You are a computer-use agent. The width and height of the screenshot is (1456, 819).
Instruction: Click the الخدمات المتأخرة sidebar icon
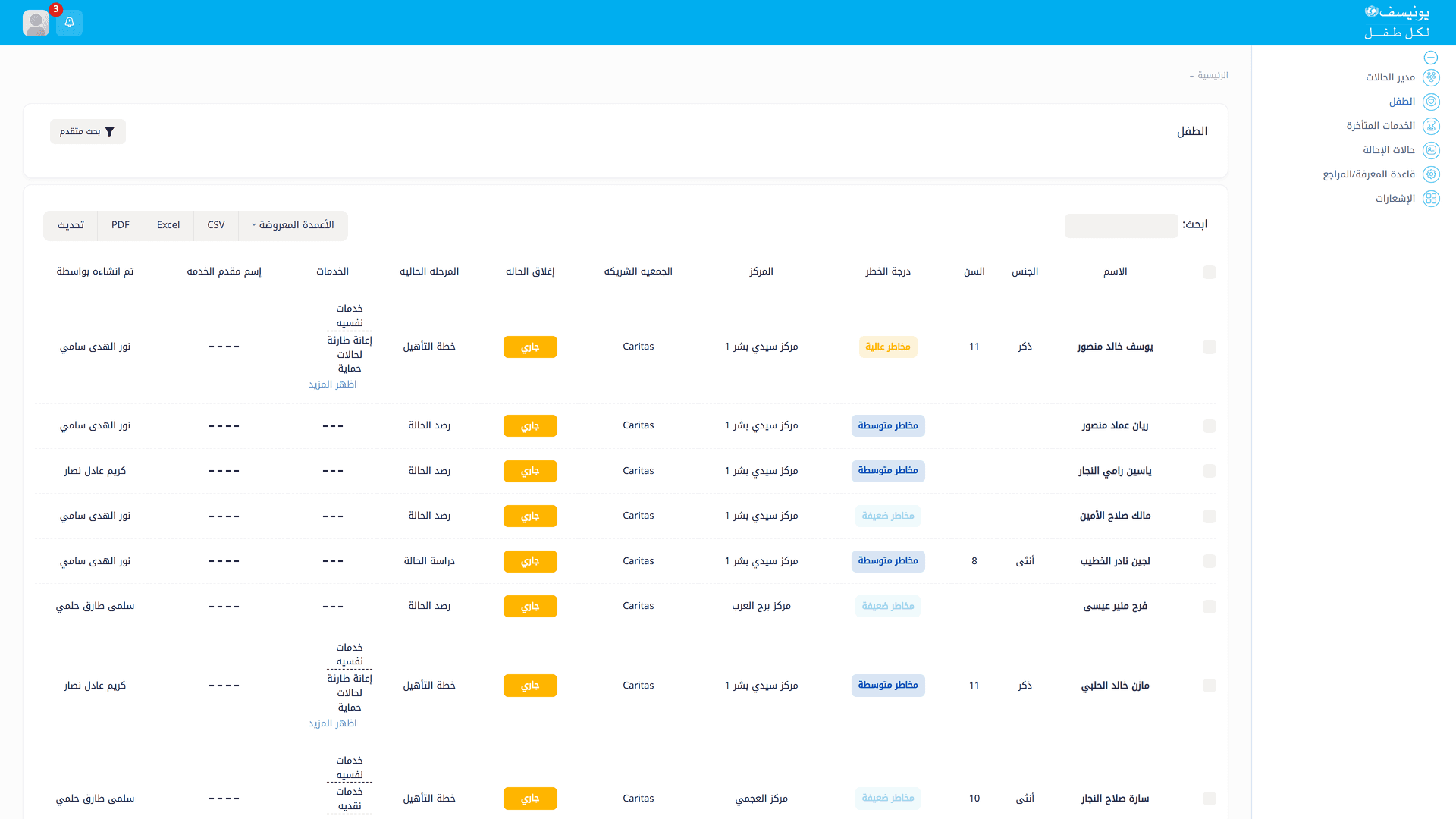[x=1431, y=126]
